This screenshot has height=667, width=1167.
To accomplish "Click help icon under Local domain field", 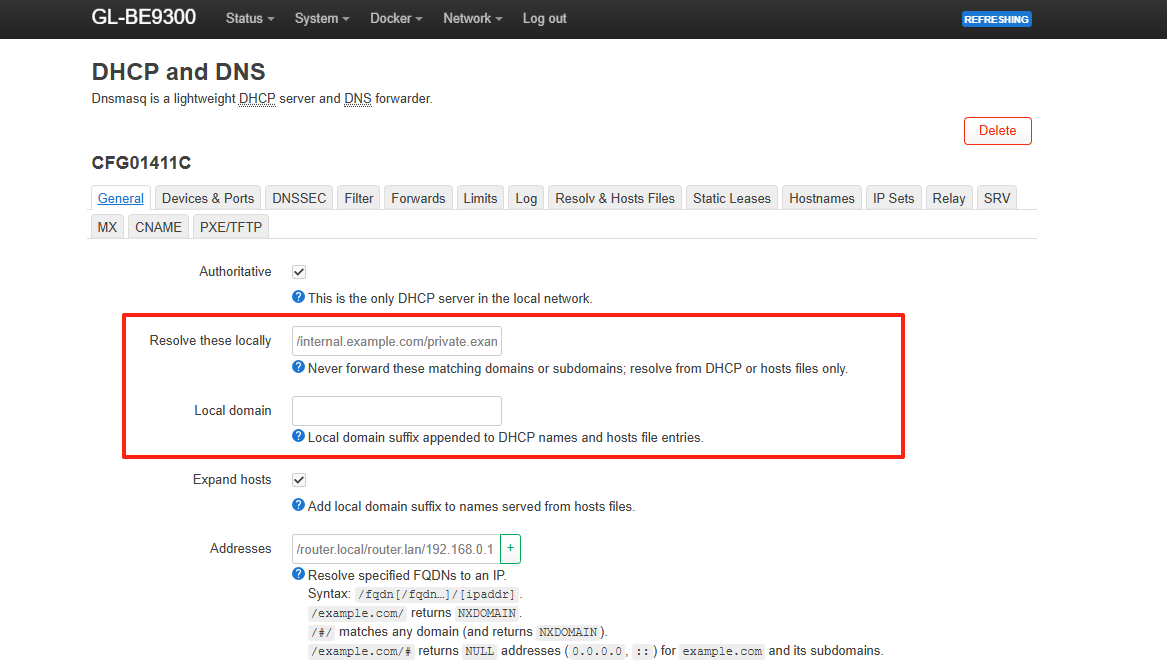I will [x=298, y=436].
